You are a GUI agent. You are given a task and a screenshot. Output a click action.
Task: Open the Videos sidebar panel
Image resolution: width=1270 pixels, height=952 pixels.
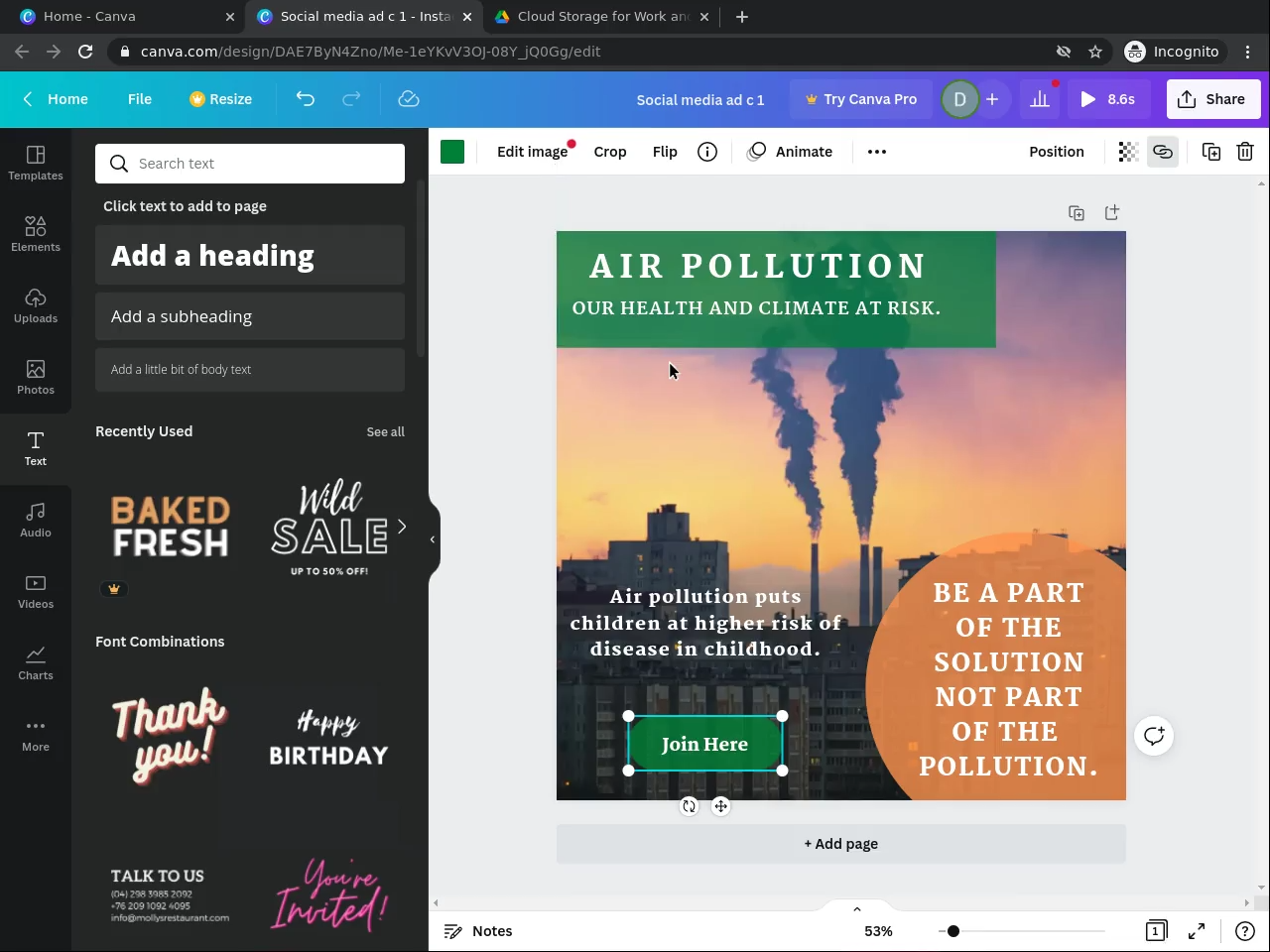point(36,592)
